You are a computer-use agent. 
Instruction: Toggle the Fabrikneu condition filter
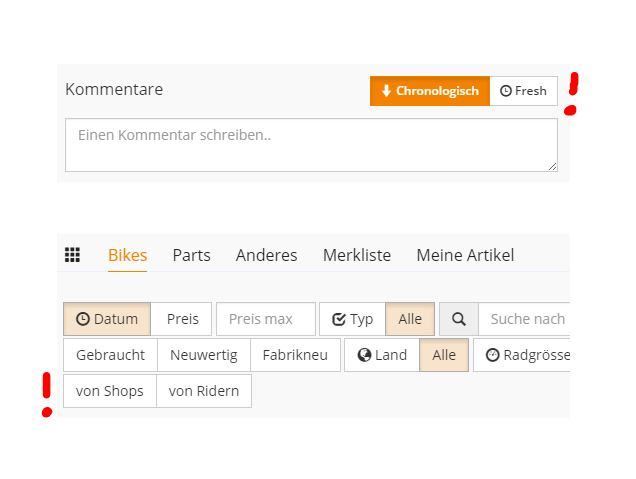(295, 355)
